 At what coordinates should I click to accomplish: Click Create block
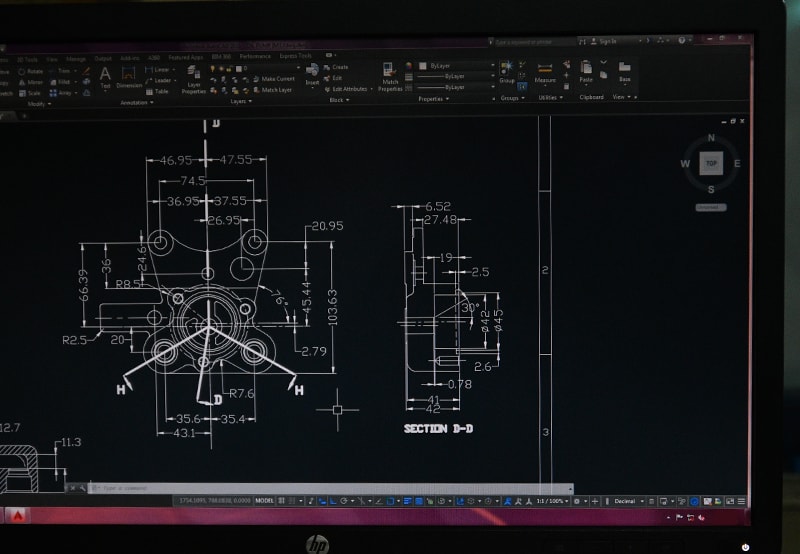pyautogui.click(x=336, y=67)
